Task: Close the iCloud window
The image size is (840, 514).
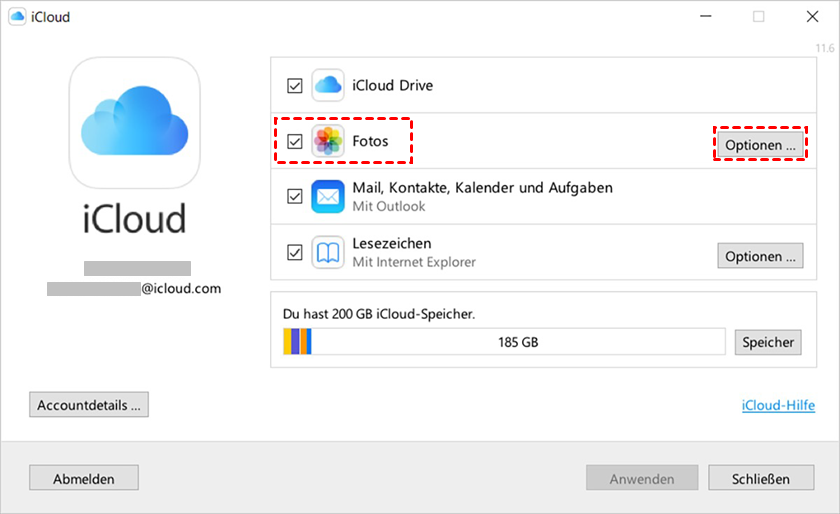Action: [812, 17]
